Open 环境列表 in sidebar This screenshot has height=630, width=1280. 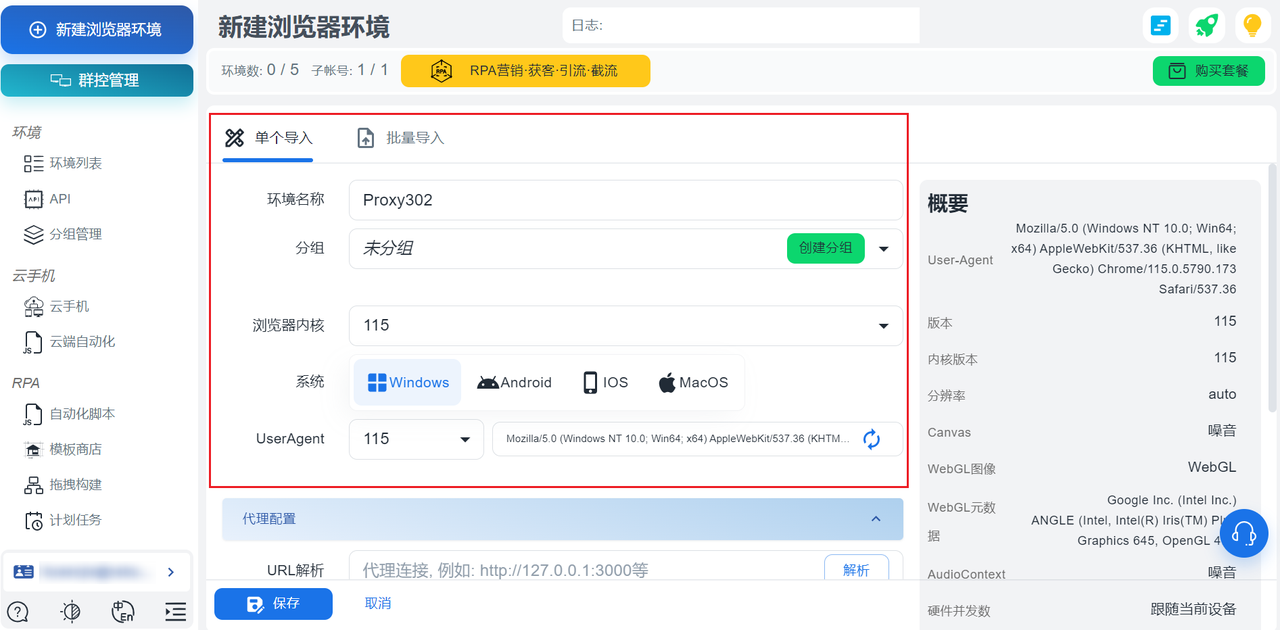tap(62, 163)
